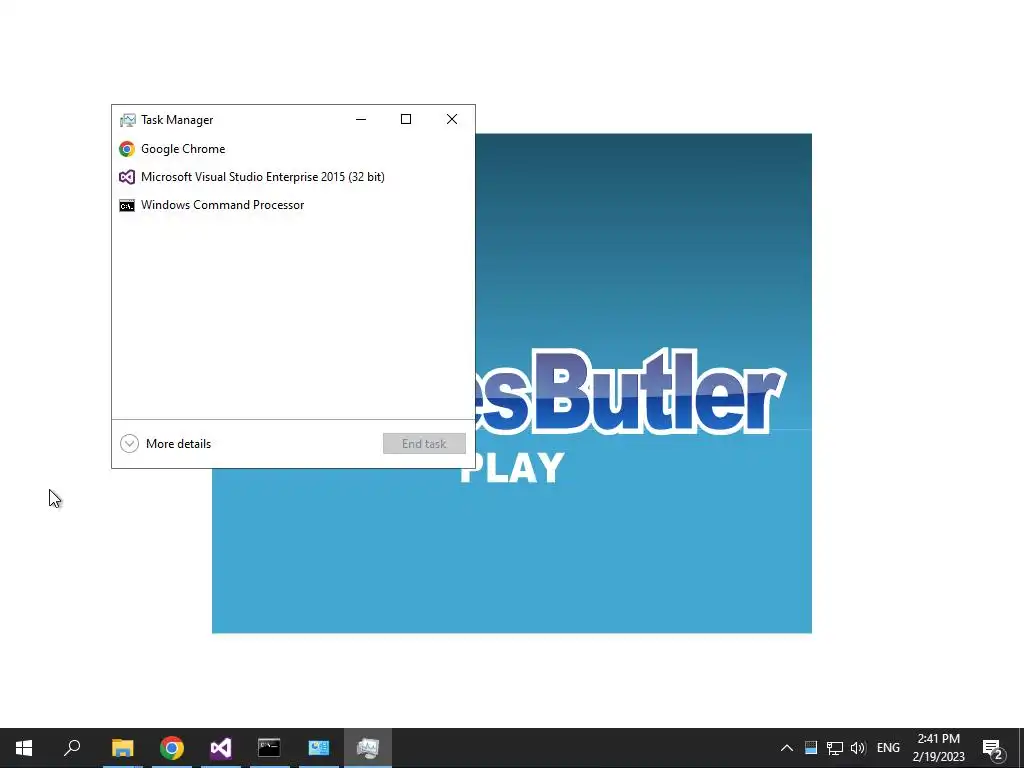
Task: Click the End task button
Action: (424, 443)
